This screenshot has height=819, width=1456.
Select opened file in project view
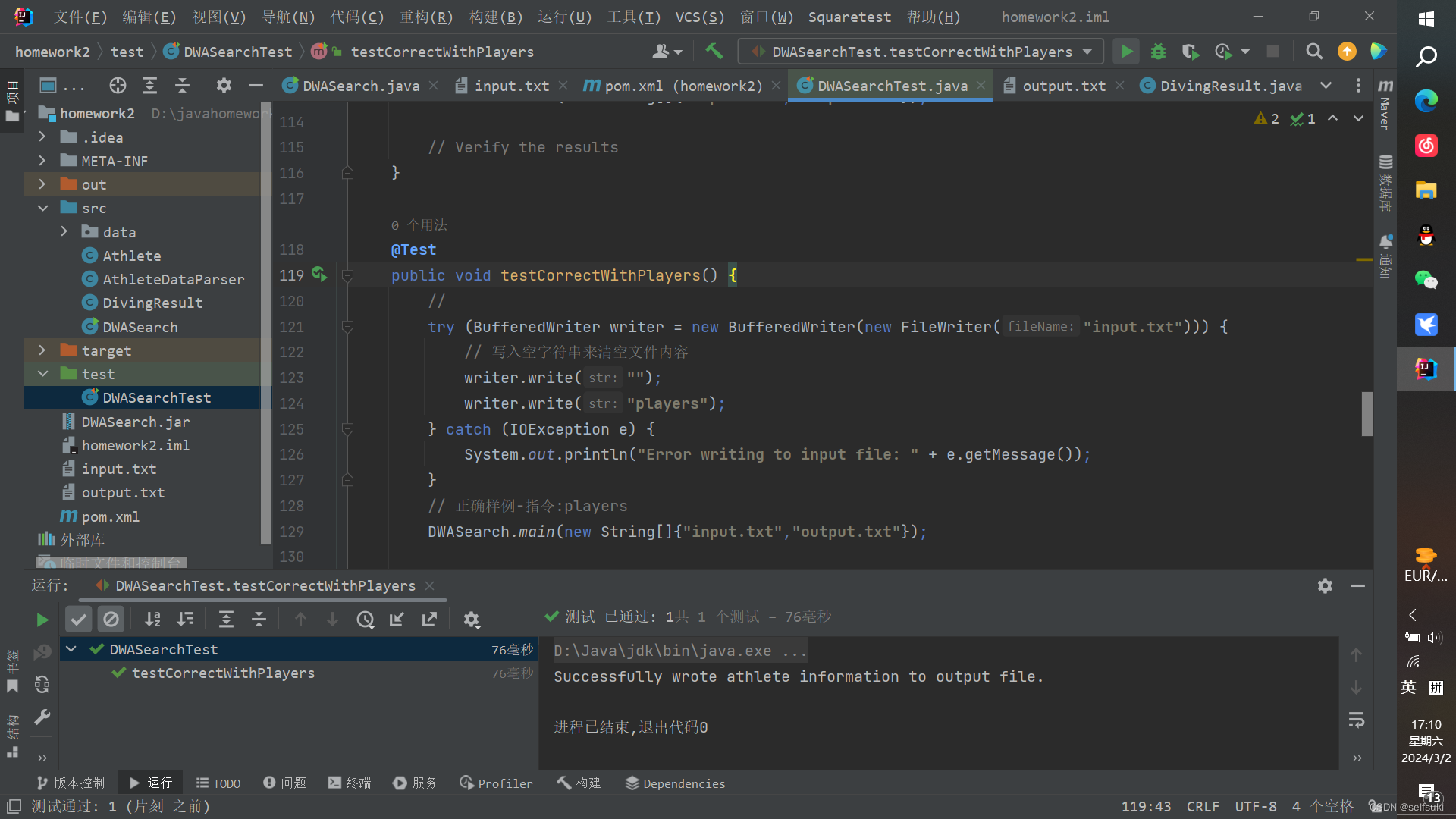pyautogui.click(x=118, y=86)
